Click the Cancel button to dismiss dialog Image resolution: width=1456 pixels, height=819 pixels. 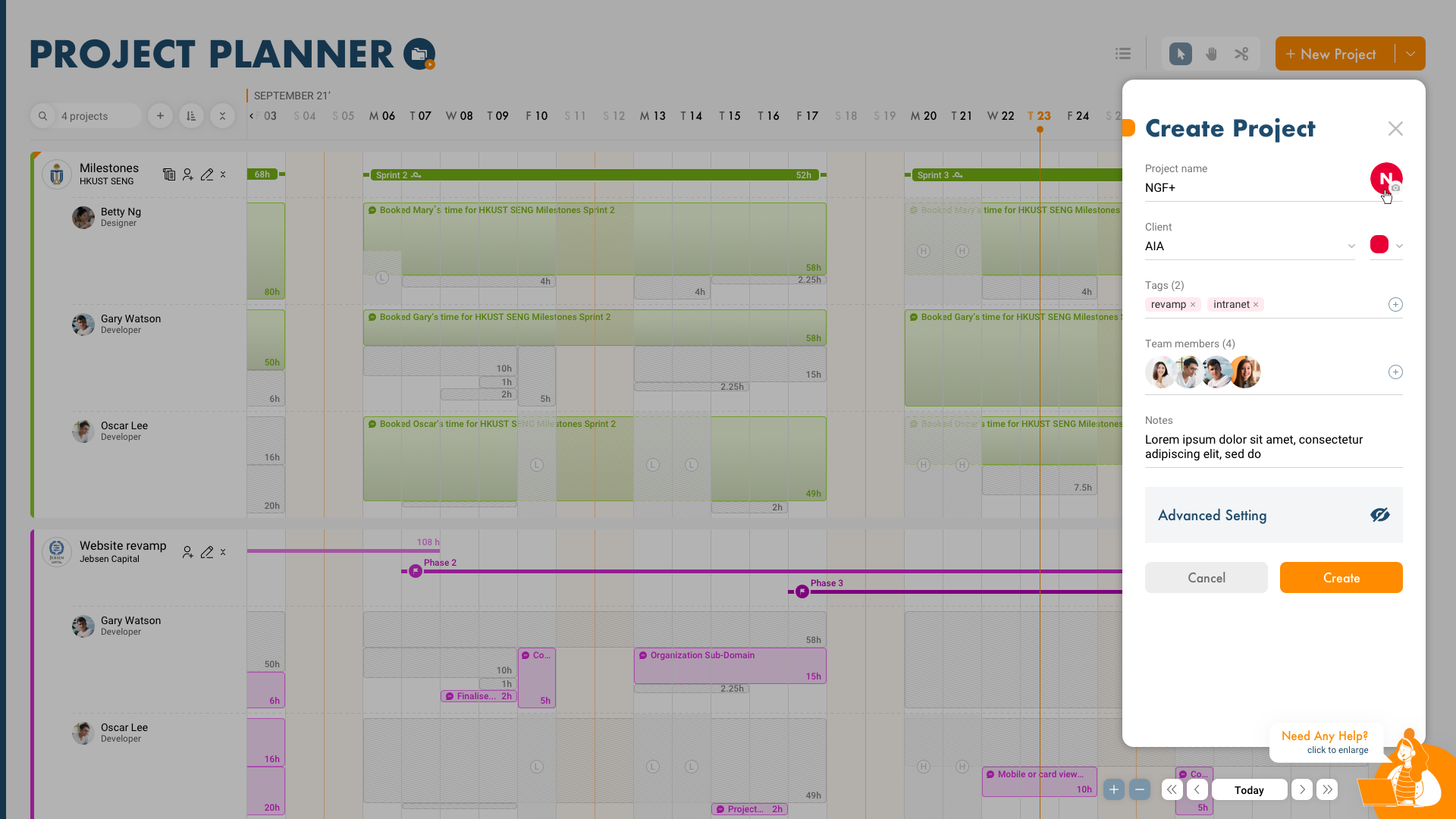(x=1206, y=577)
